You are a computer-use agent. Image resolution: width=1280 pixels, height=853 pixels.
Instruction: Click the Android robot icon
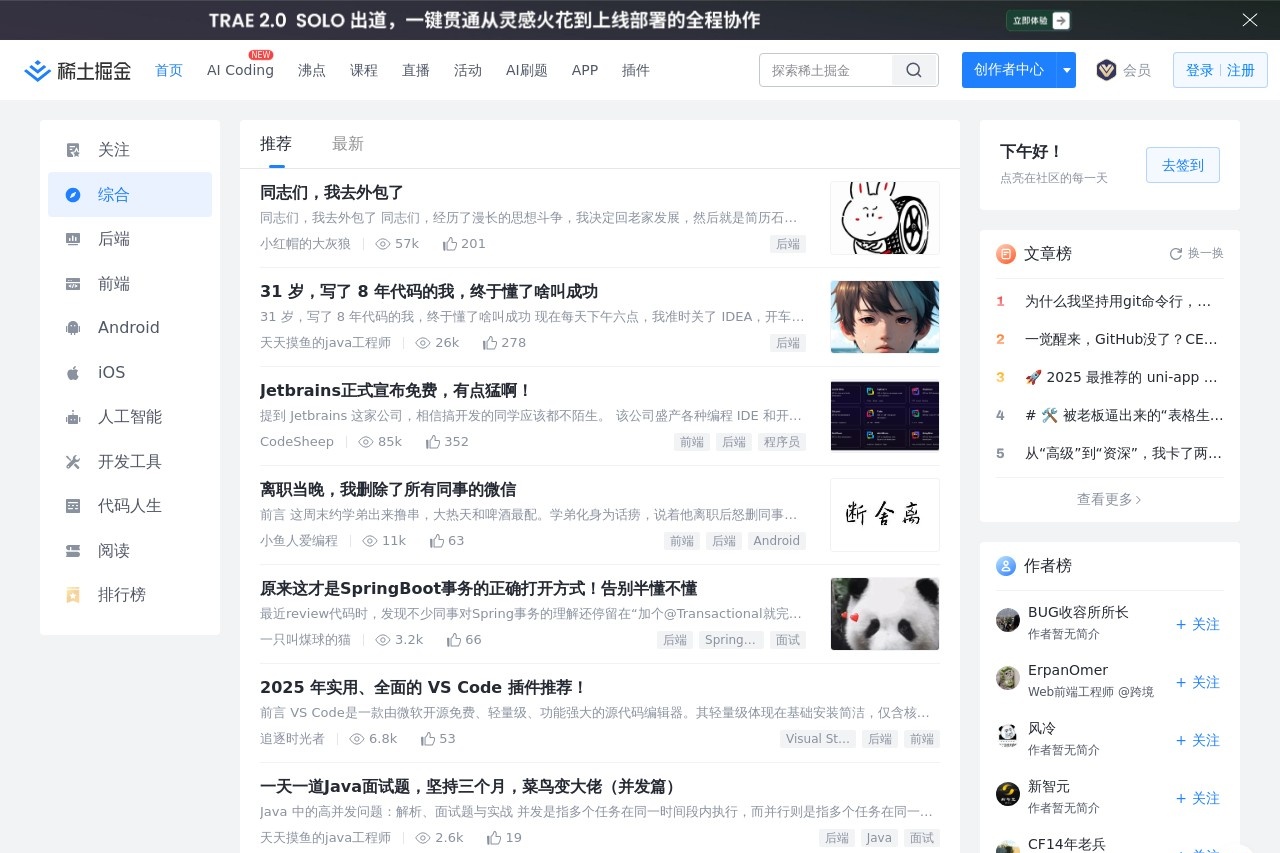tap(73, 328)
